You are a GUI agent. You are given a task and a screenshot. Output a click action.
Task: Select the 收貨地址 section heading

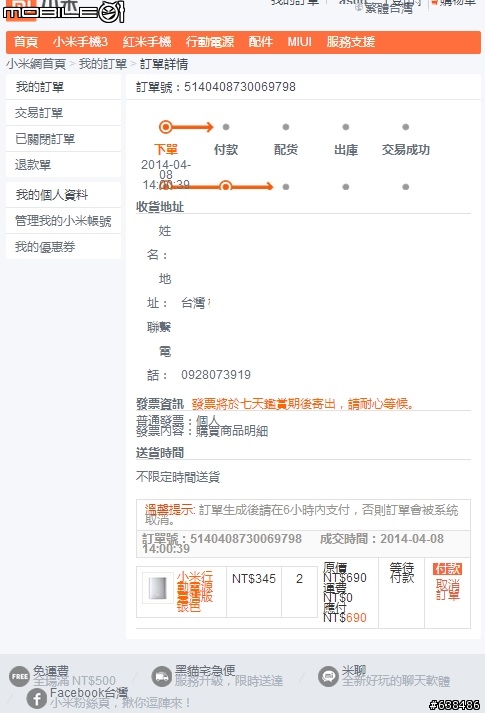tap(160, 207)
